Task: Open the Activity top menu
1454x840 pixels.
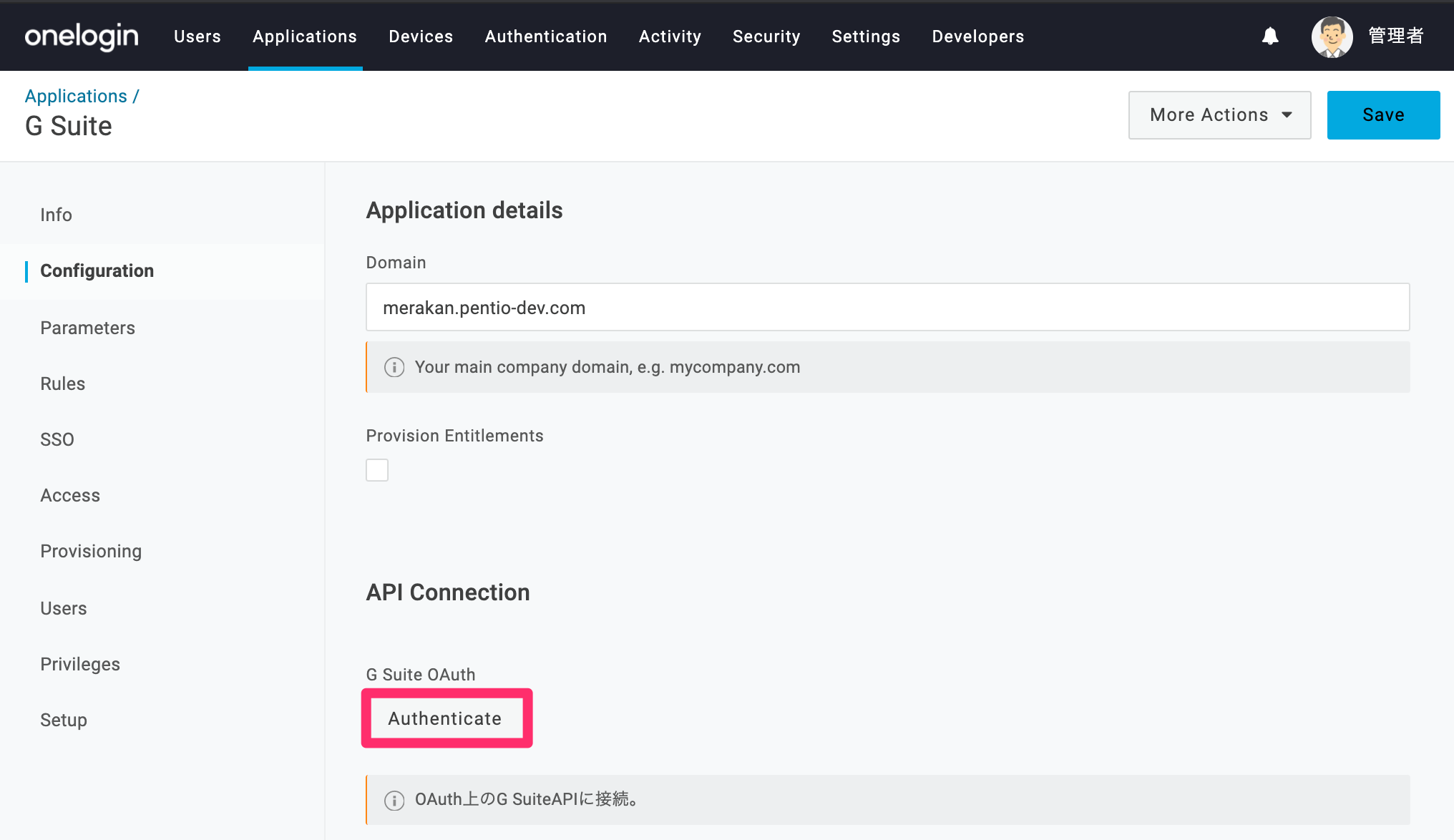Action: pyautogui.click(x=670, y=36)
